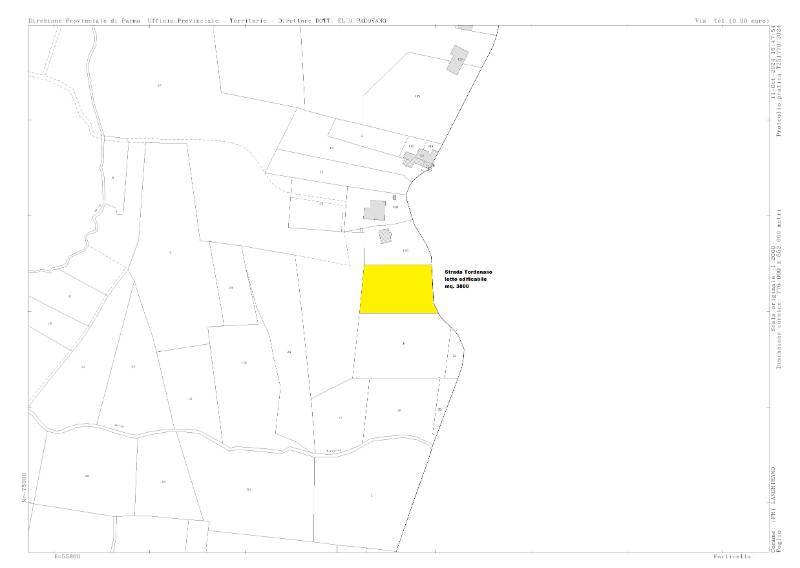Click the 'Comune: LANGHIRANO' vertical label

pos(773,509)
